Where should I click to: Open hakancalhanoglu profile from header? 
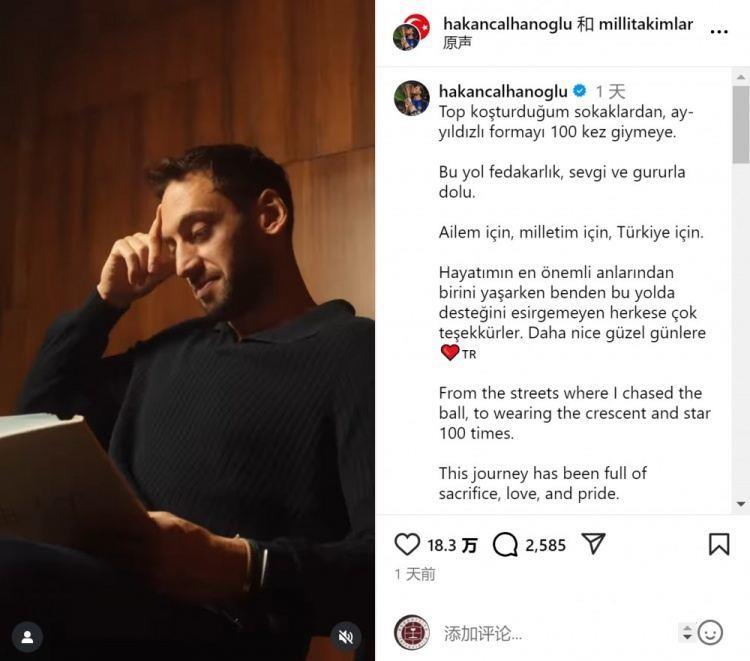(x=507, y=24)
